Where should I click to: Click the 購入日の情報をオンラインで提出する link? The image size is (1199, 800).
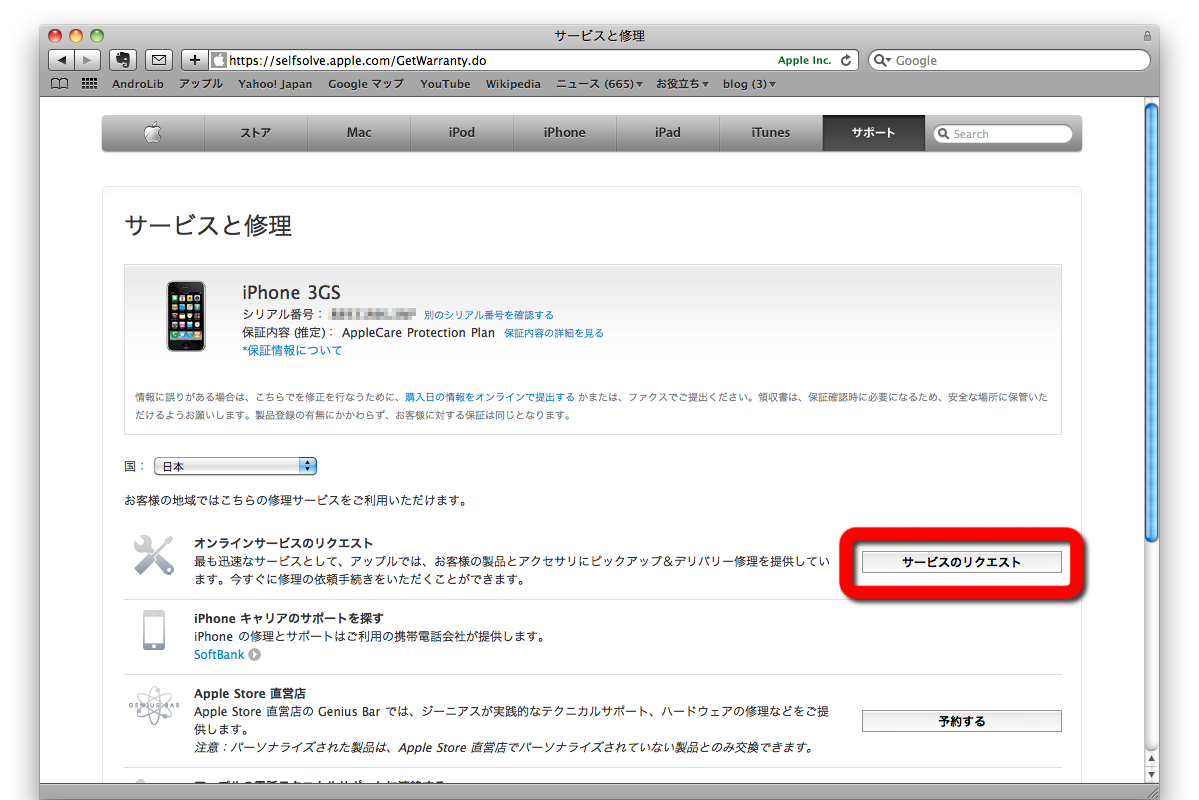pos(489,397)
